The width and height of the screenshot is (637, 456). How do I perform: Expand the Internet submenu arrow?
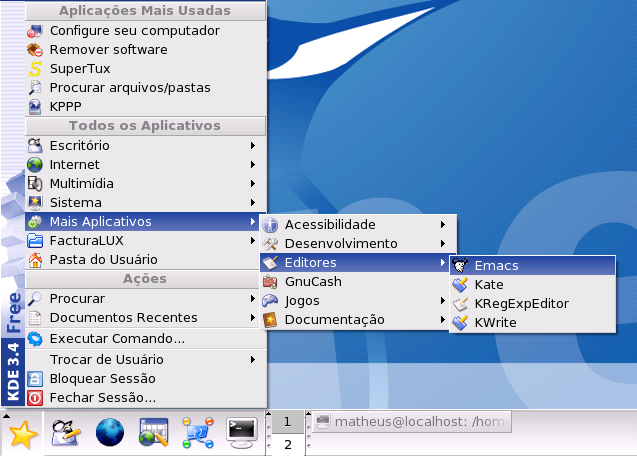pos(253,165)
